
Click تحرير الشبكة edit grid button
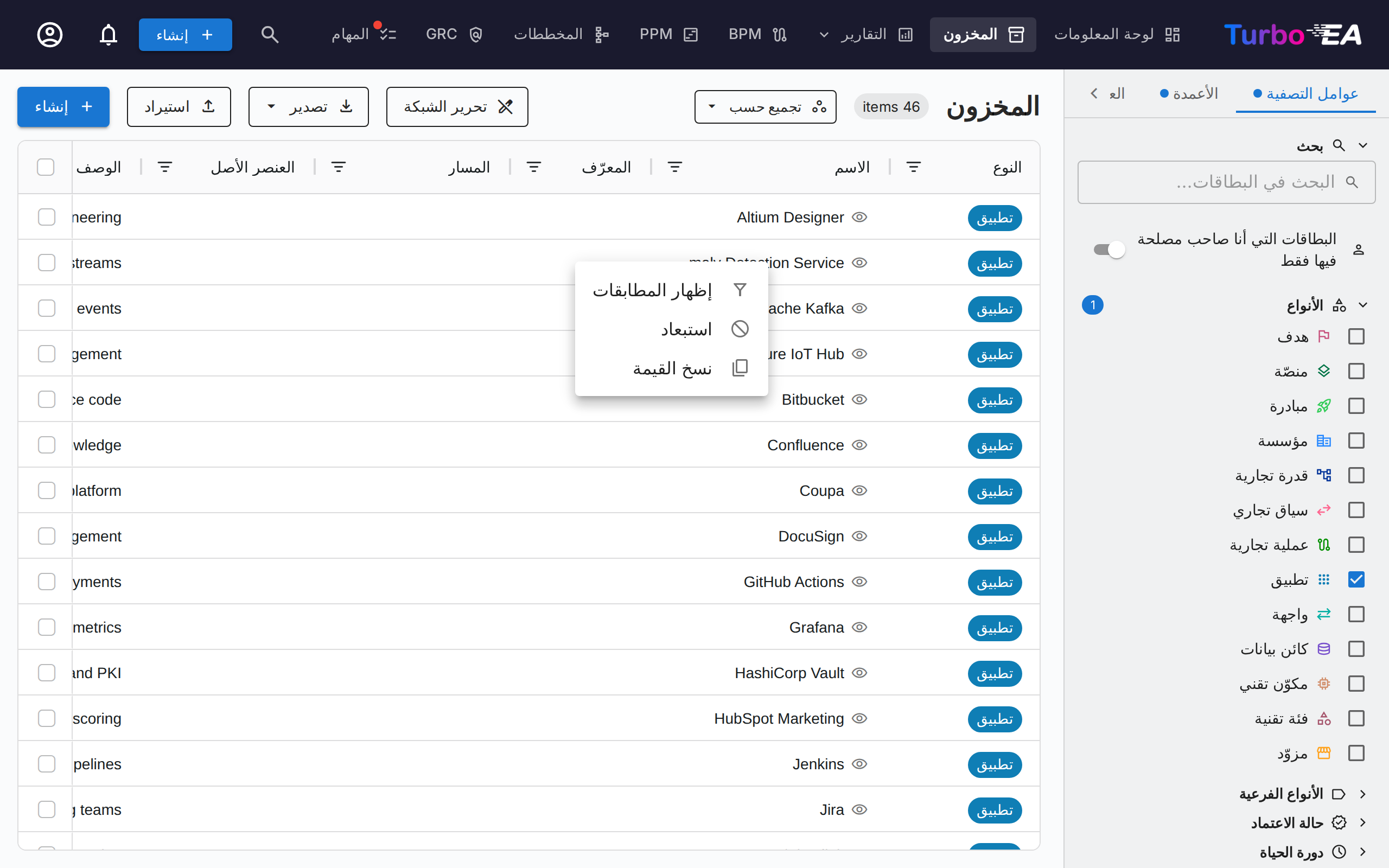(457, 107)
